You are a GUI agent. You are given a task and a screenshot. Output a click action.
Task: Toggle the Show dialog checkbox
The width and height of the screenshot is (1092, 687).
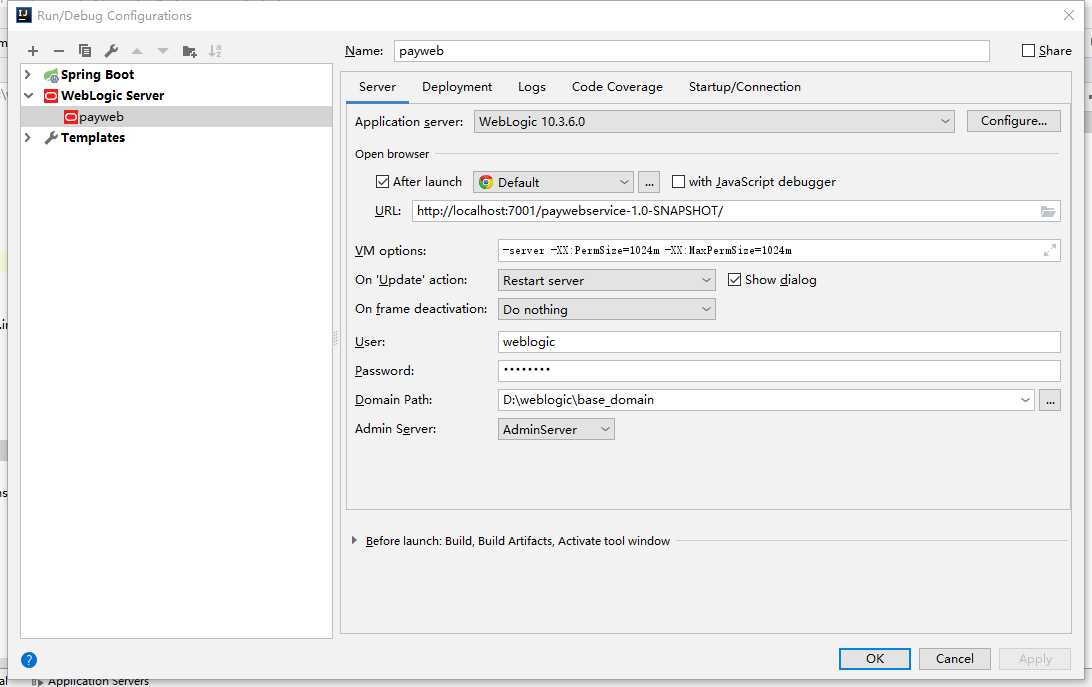coord(734,279)
